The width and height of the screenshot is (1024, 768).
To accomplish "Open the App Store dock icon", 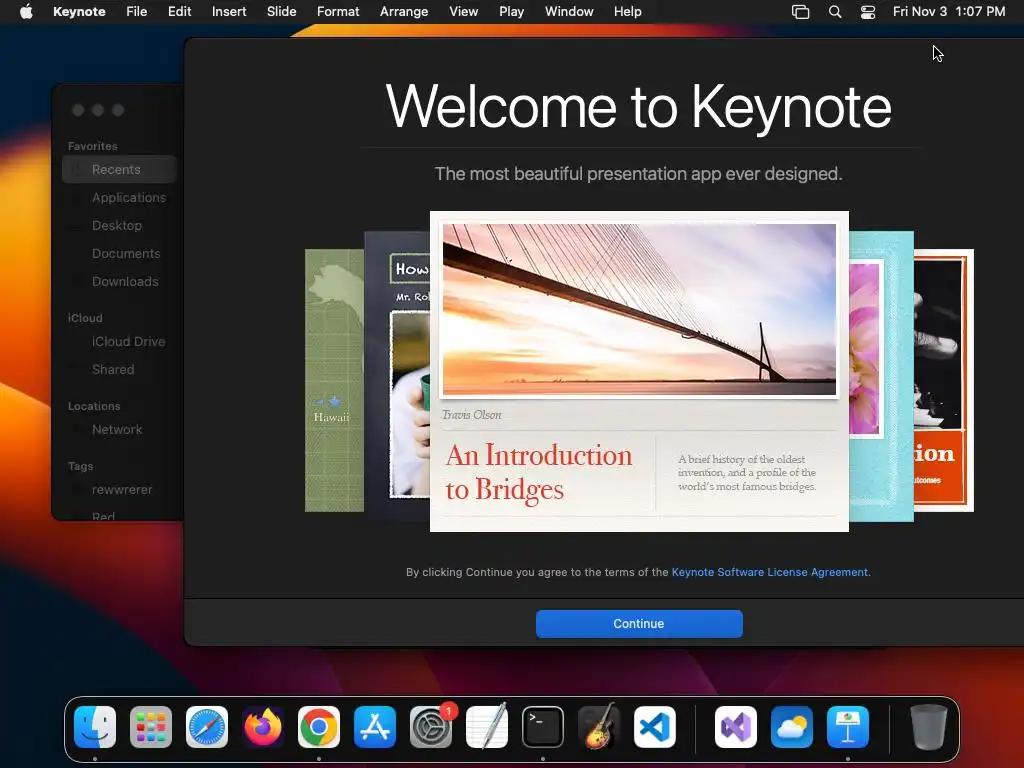I will (x=375, y=727).
